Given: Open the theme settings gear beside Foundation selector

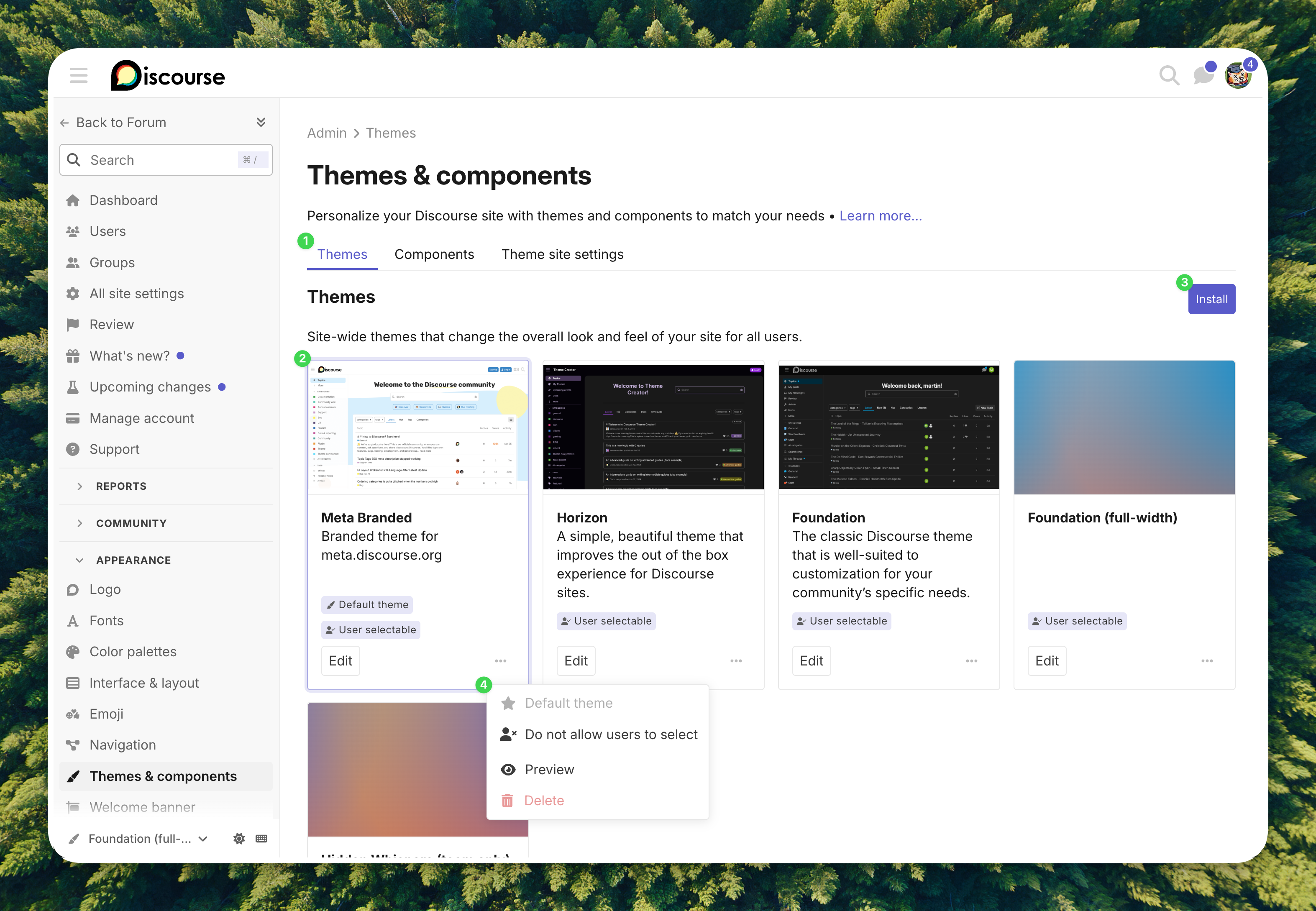Looking at the screenshot, I should click(239, 839).
